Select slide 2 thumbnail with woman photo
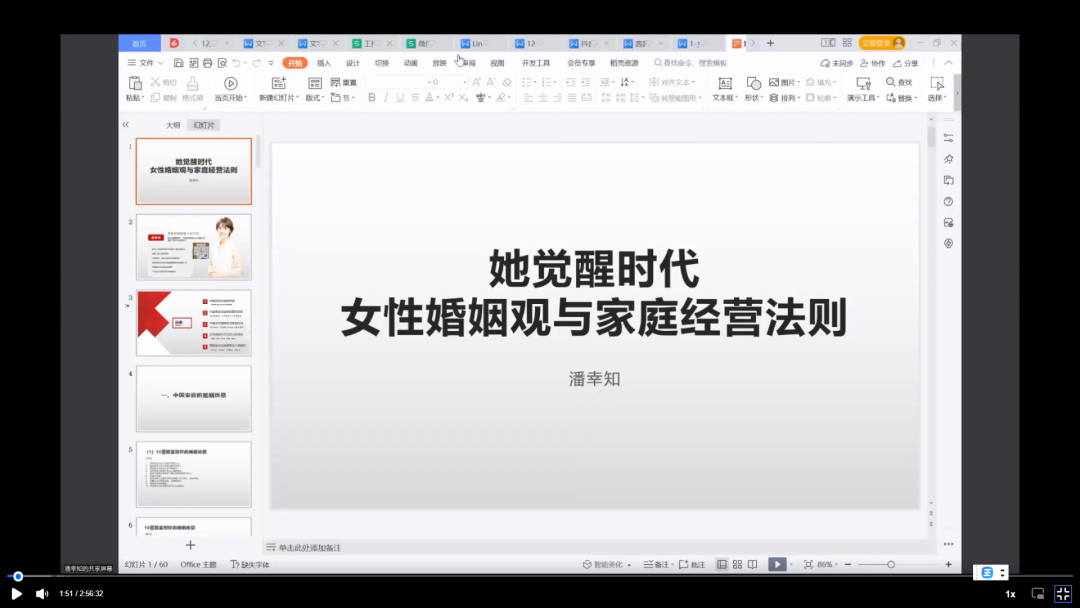Image resolution: width=1080 pixels, height=608 pixels. [x=194, y=247]
